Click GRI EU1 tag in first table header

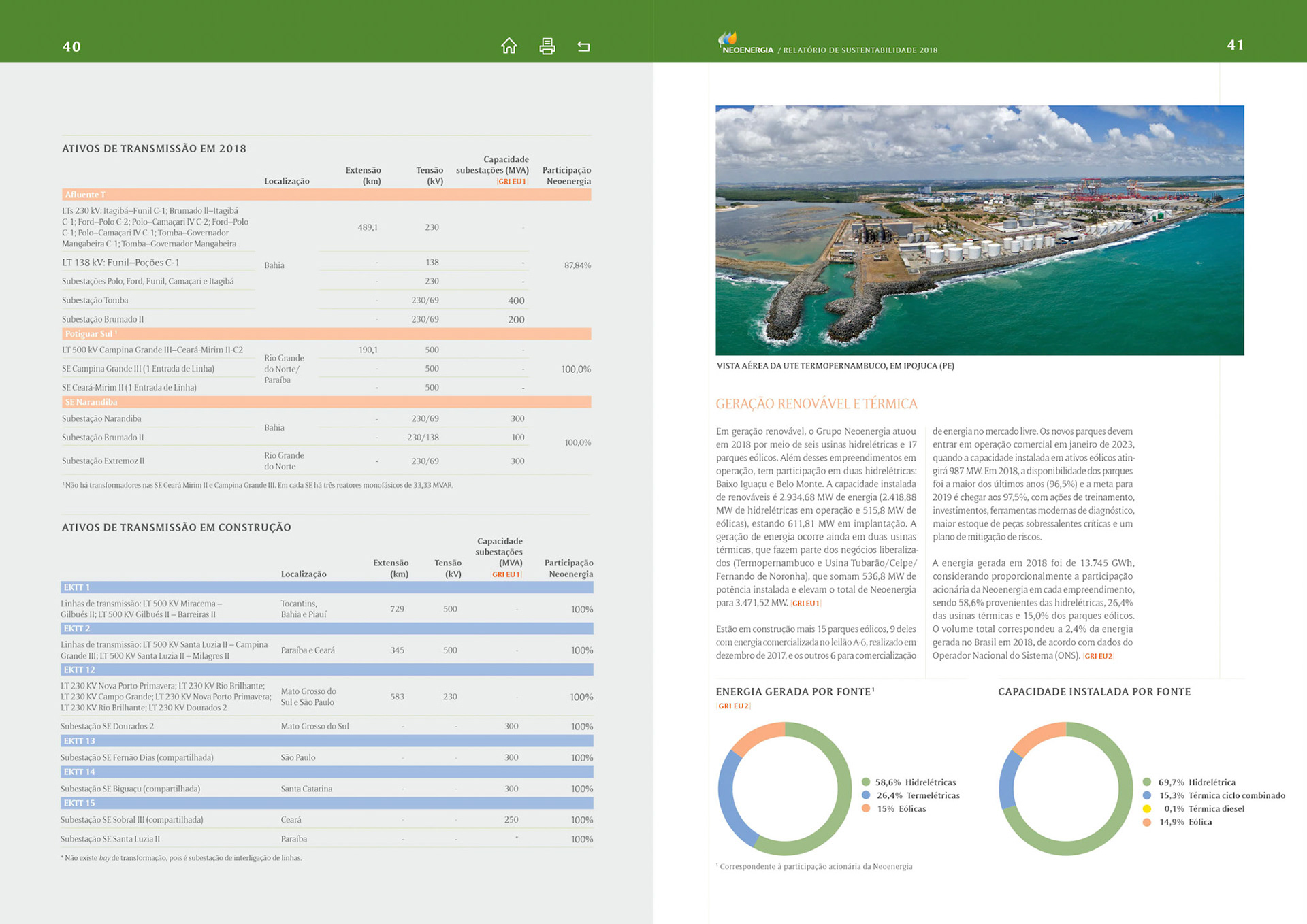click(x=512, y=182)
